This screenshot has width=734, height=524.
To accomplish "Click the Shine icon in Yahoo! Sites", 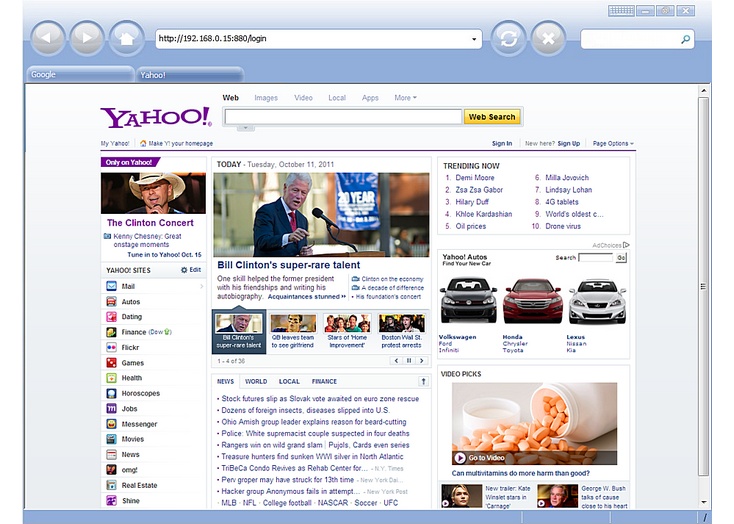I will click(x=111, y=501).
